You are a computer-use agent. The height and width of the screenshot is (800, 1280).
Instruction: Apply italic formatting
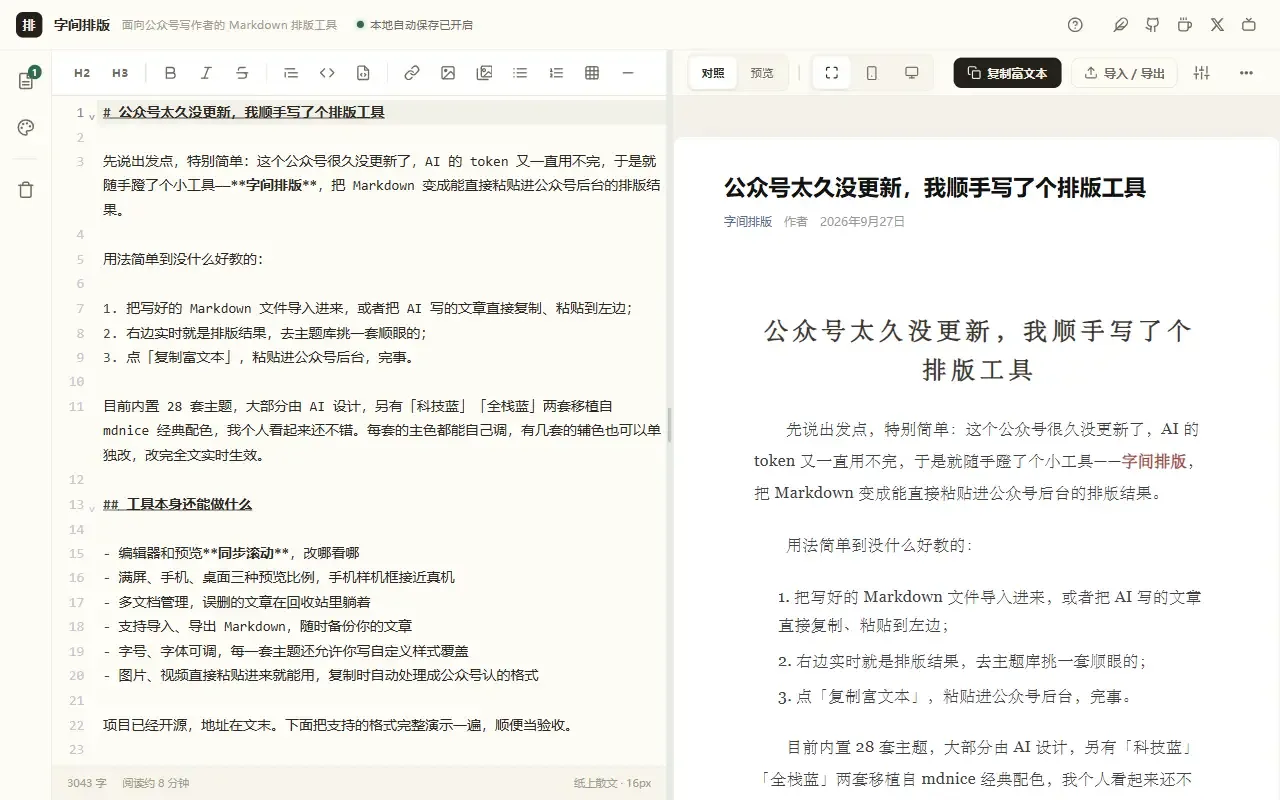[x=206, y=73]
